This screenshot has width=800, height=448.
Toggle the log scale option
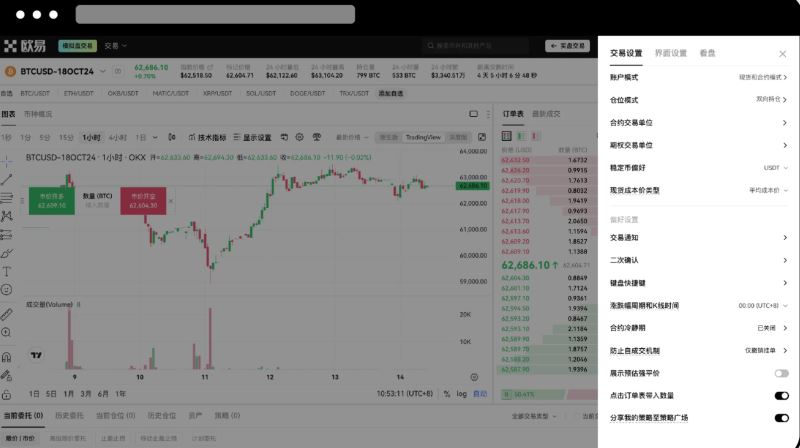tap(461, 394)
